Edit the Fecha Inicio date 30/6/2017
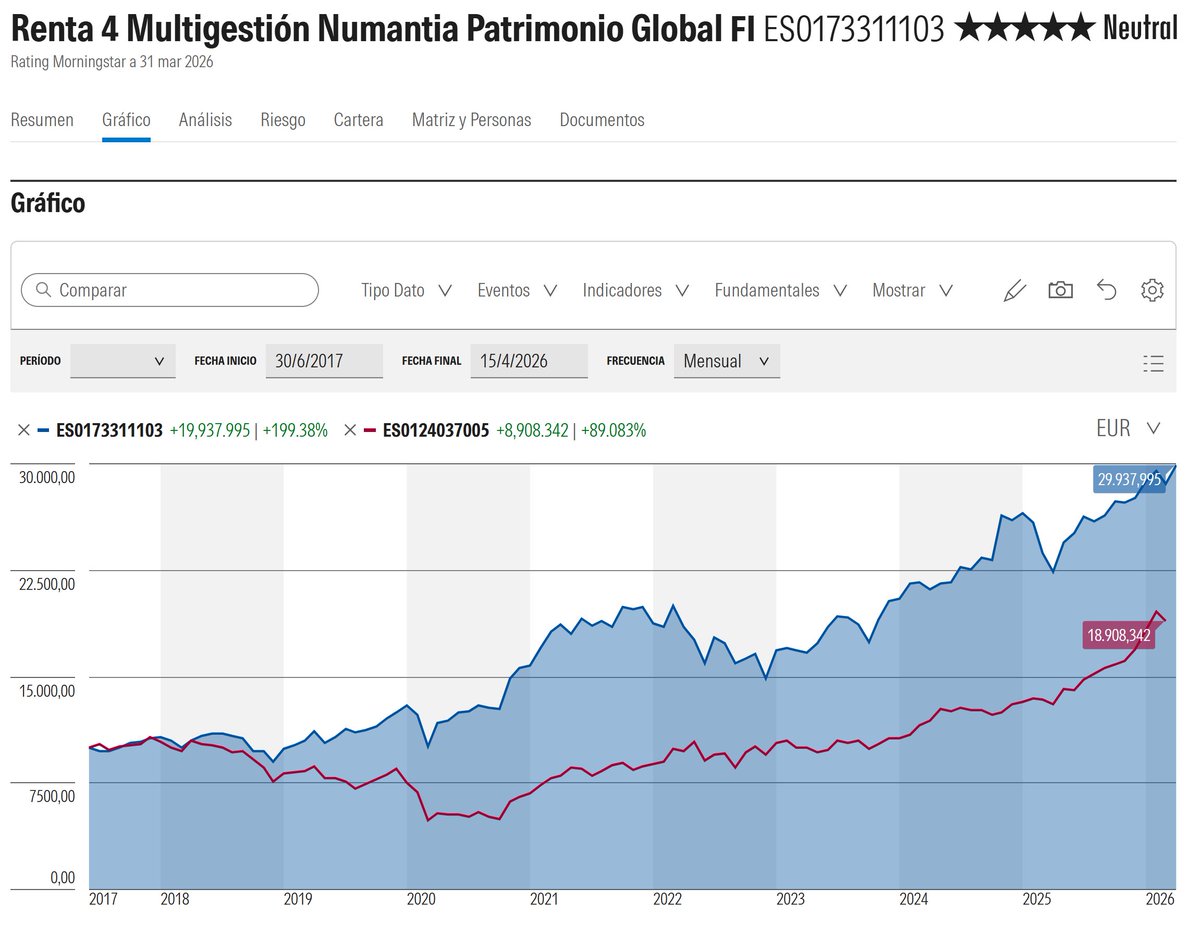The image size is (1200, 926). (x=324, y=361)
